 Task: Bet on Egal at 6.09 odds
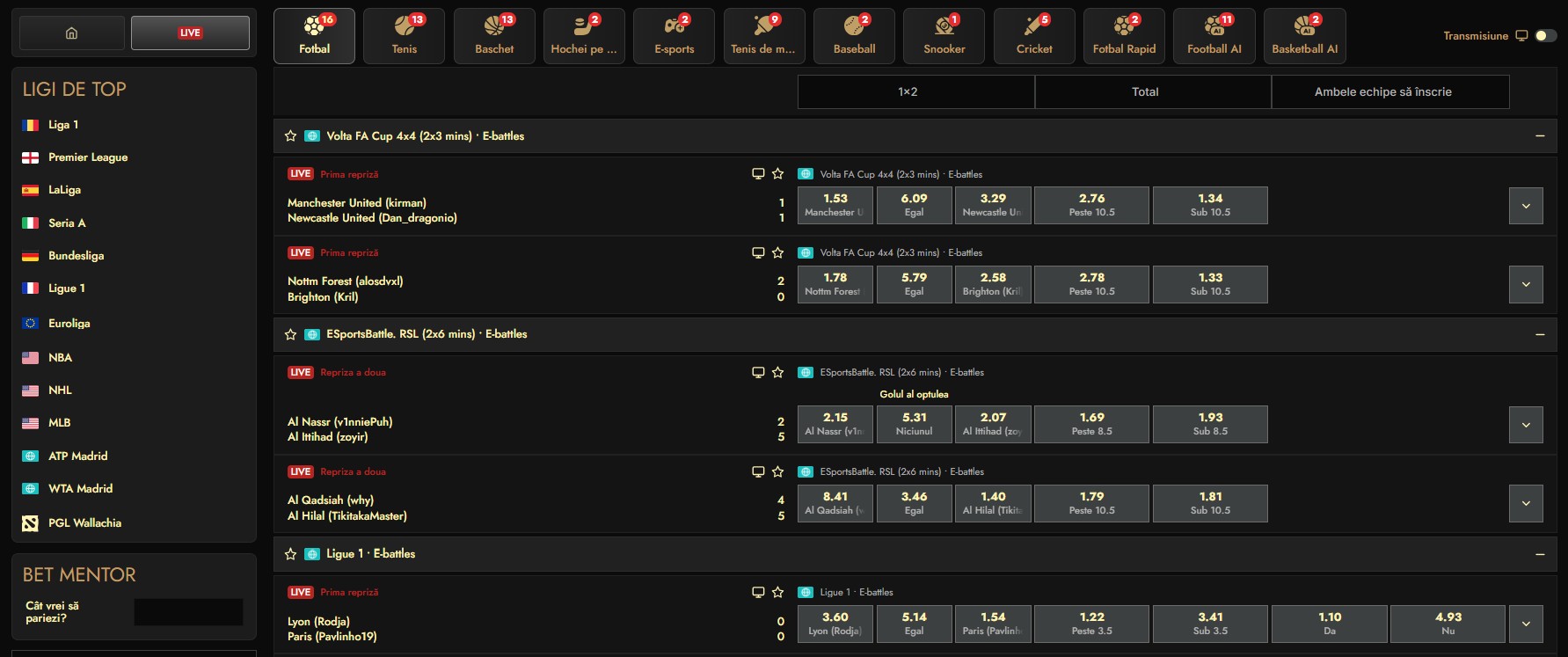[914, 205]
